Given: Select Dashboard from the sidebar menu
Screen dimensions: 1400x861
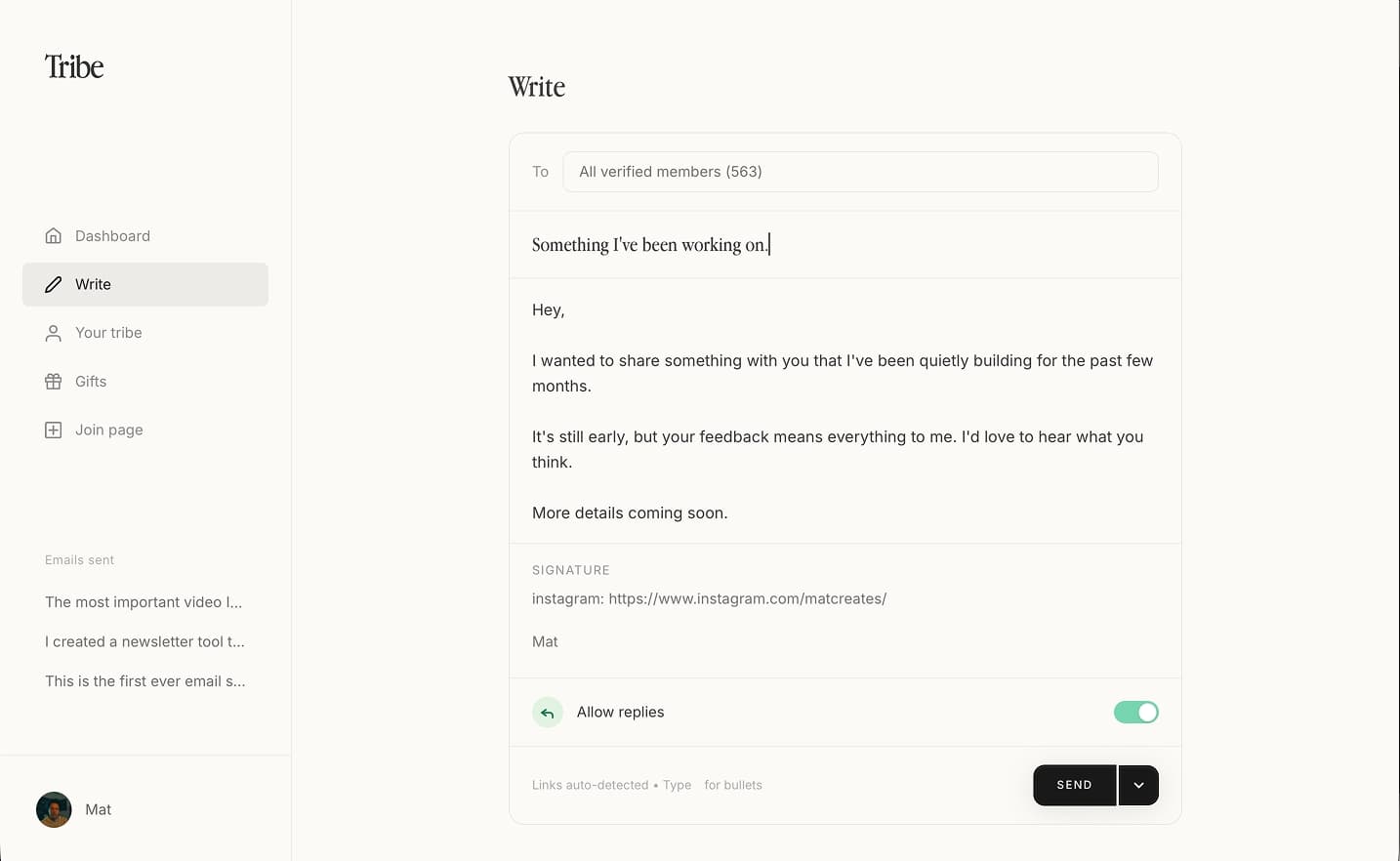Looking at the screenshot, I should (112, 235).
